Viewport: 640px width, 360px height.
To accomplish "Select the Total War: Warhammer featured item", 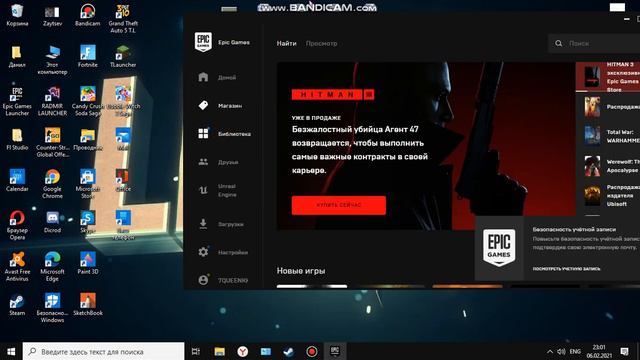I will 608,136.
